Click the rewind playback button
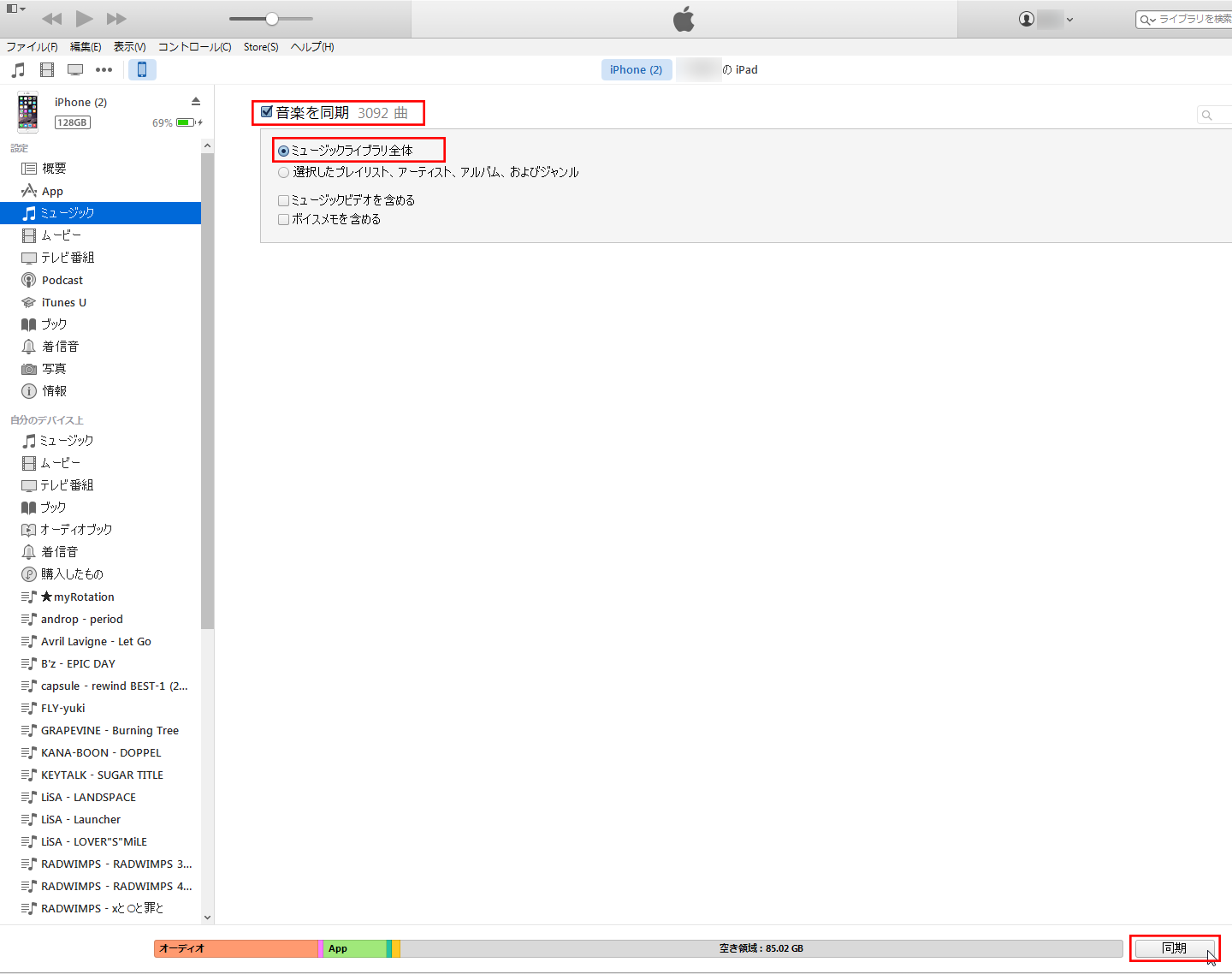The image size is (1232, 974). point(52,19)
